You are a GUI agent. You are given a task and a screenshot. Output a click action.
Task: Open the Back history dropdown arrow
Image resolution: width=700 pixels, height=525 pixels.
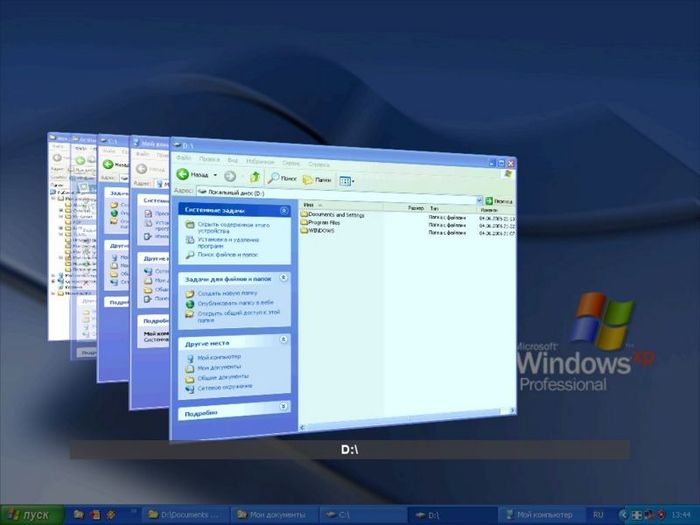[x=215, y=175]
